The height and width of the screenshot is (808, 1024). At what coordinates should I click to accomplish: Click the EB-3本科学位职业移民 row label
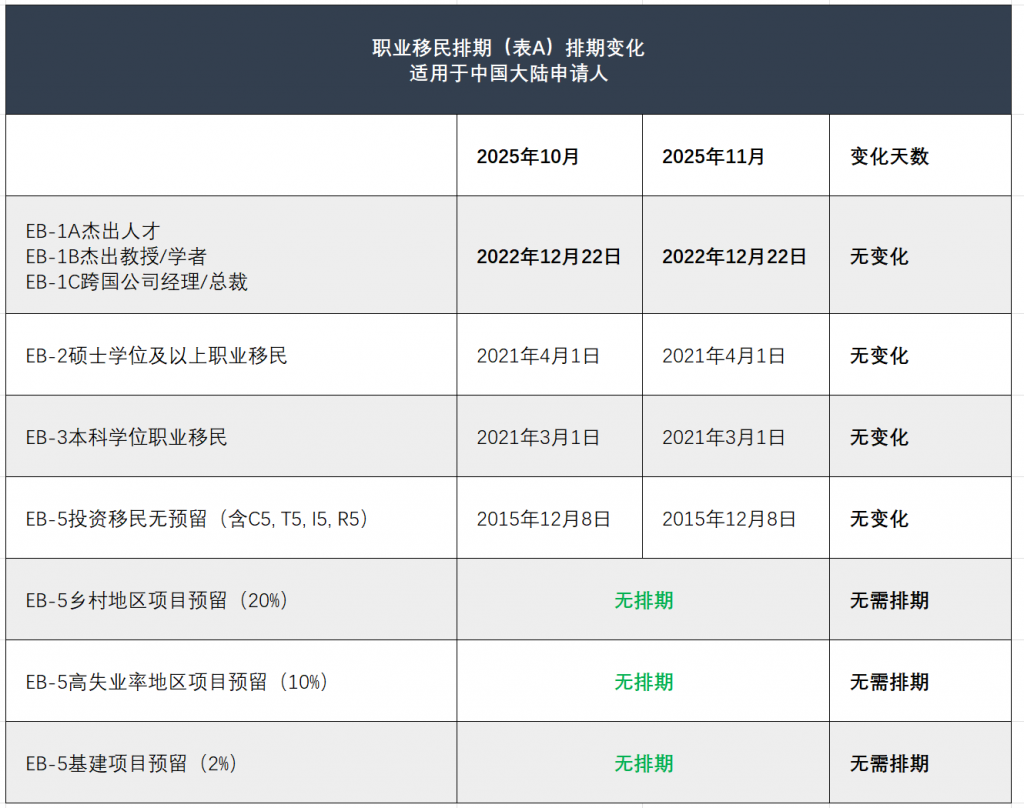point(126,437)
